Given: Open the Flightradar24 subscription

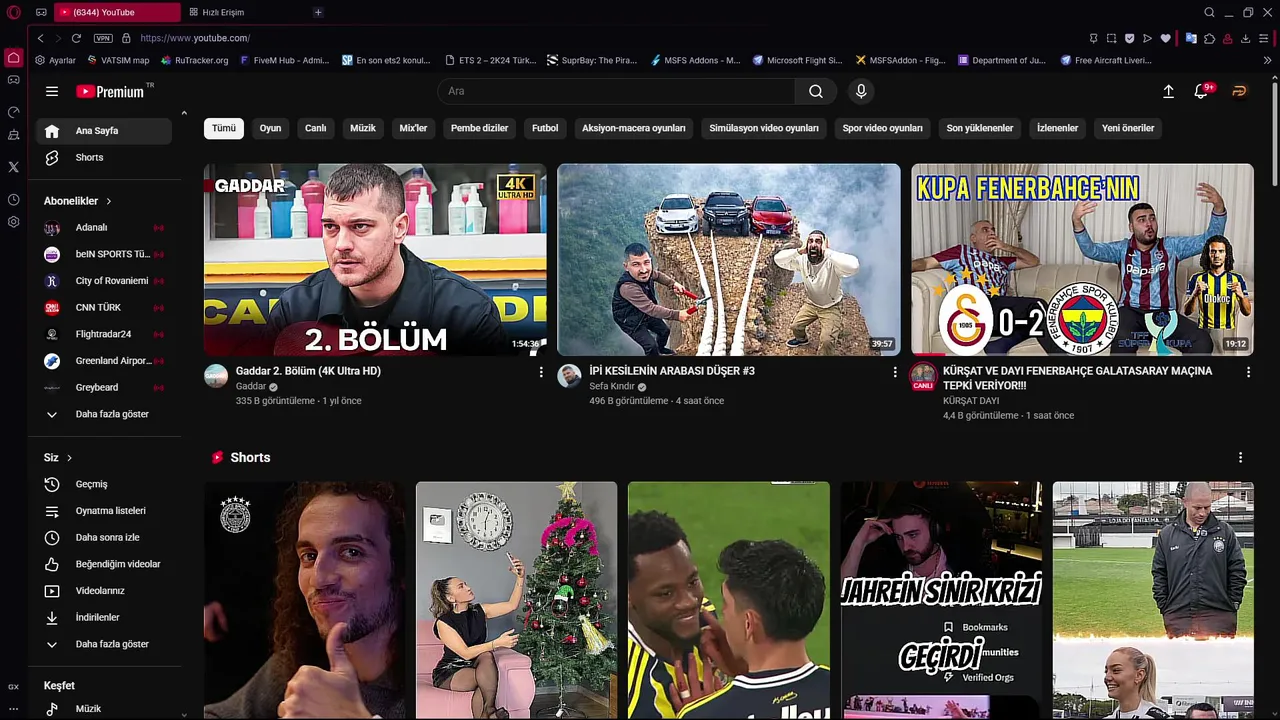Looking at the screenshot, I should [104, 334].
